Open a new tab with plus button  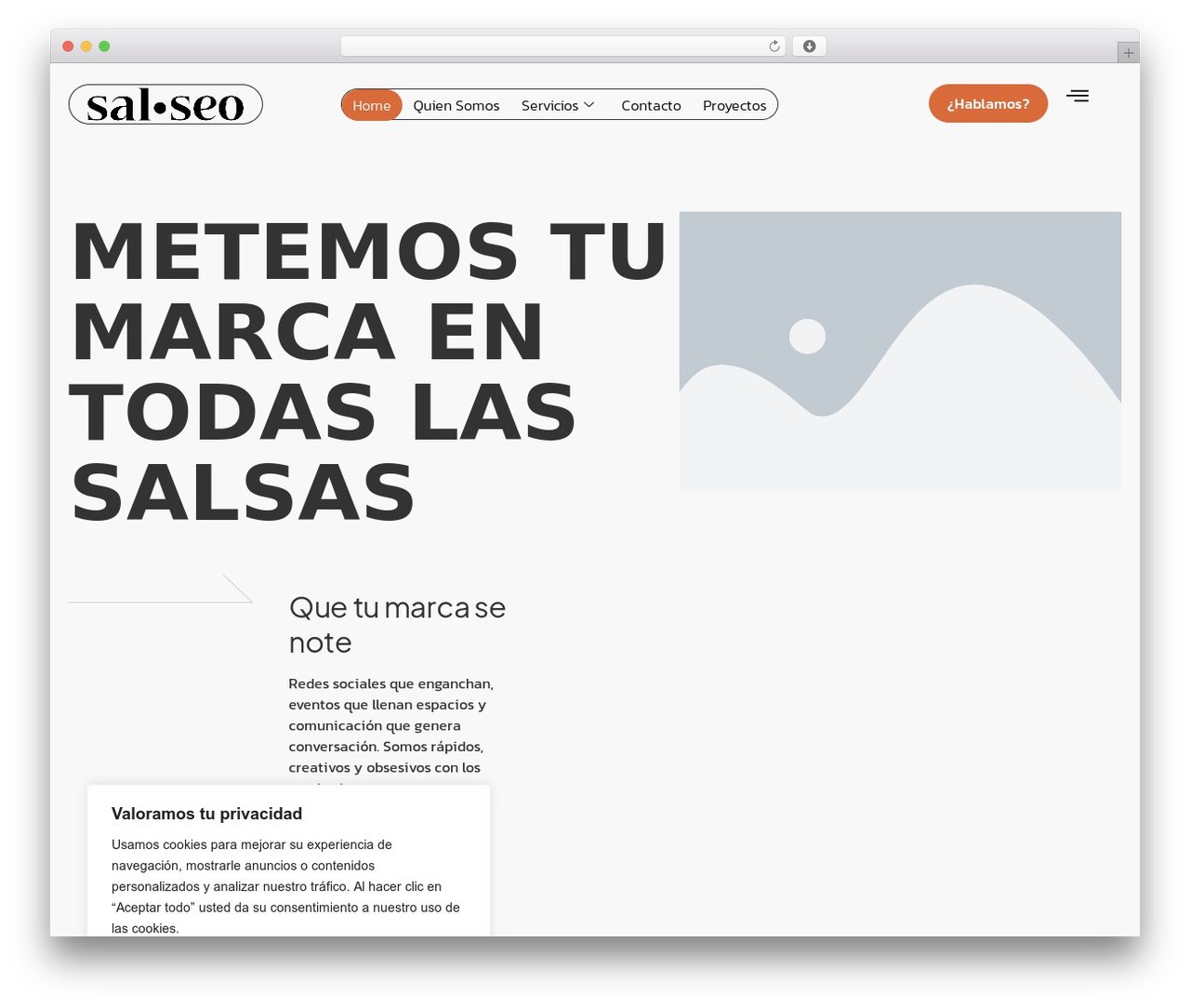pyautogui.click(x=1128, y=53)
